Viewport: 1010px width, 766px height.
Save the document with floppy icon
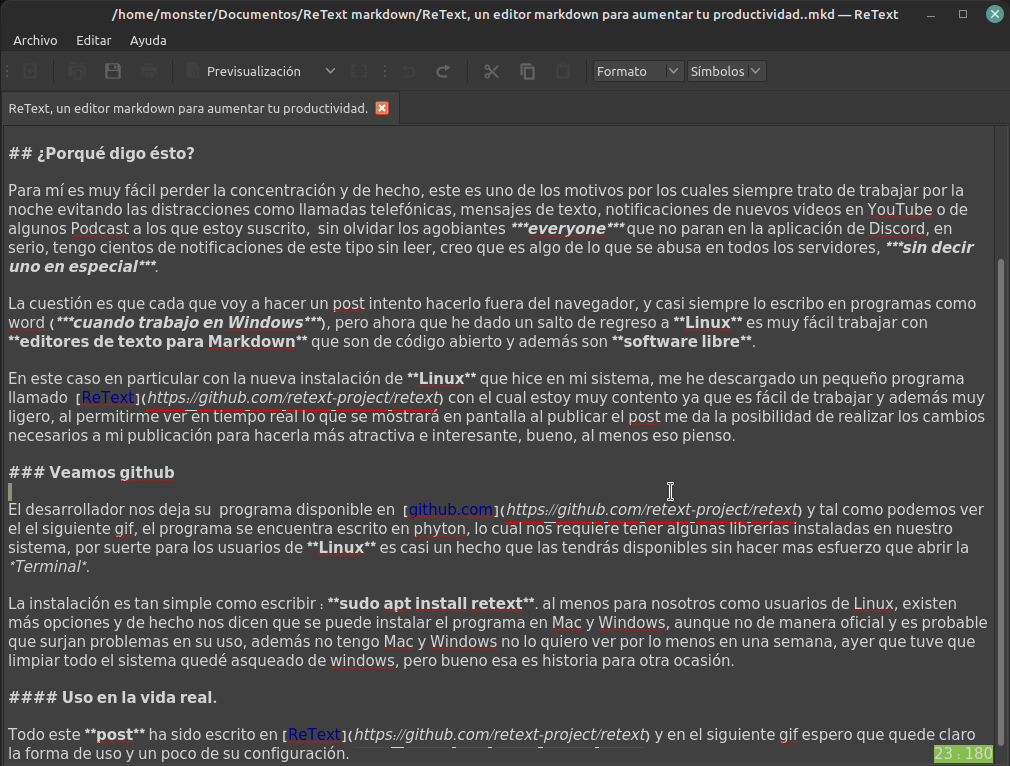(113, 71)
